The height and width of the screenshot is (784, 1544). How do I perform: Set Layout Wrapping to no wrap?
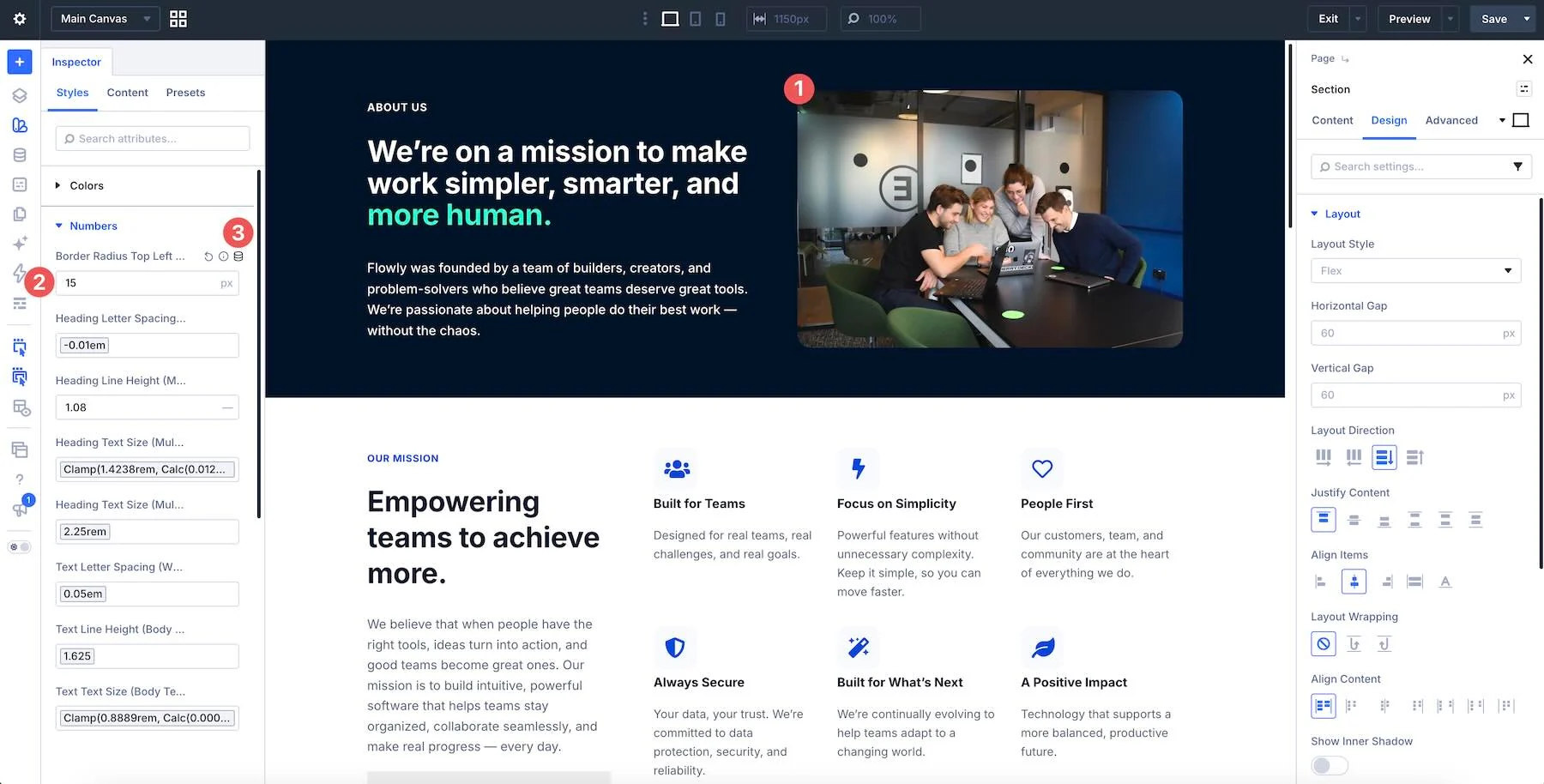click(x=1324, y=644)
